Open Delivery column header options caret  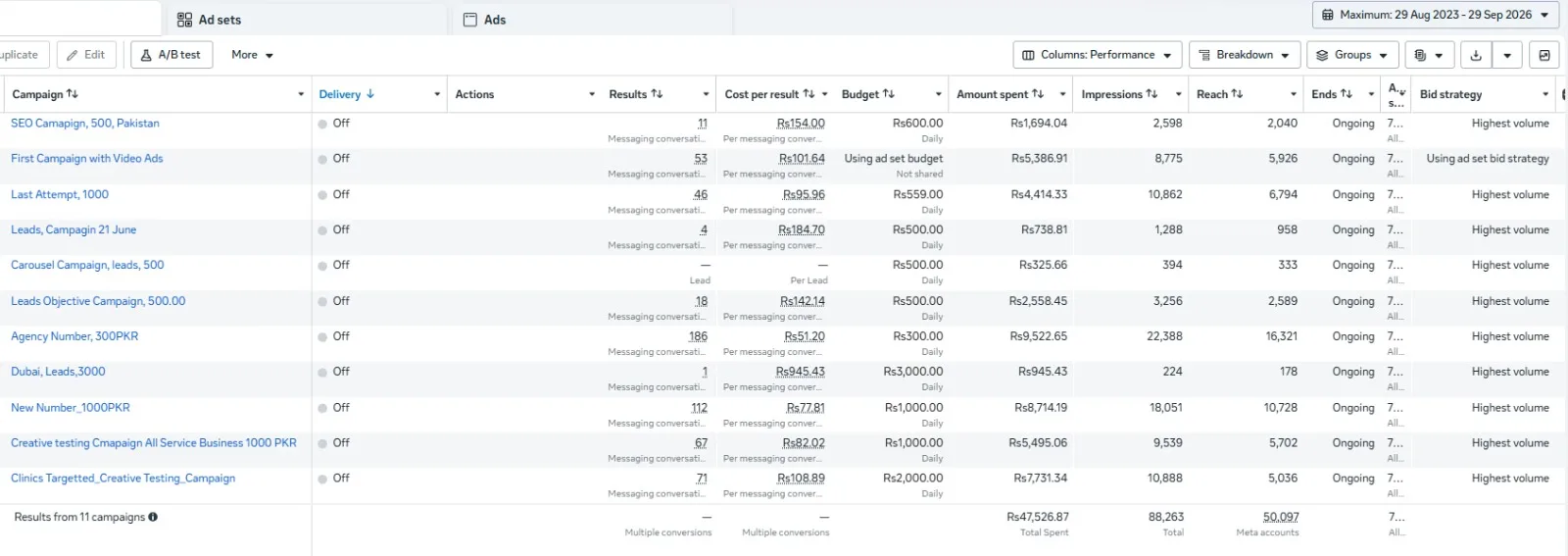pyautogui.click(x=437, y=94)
